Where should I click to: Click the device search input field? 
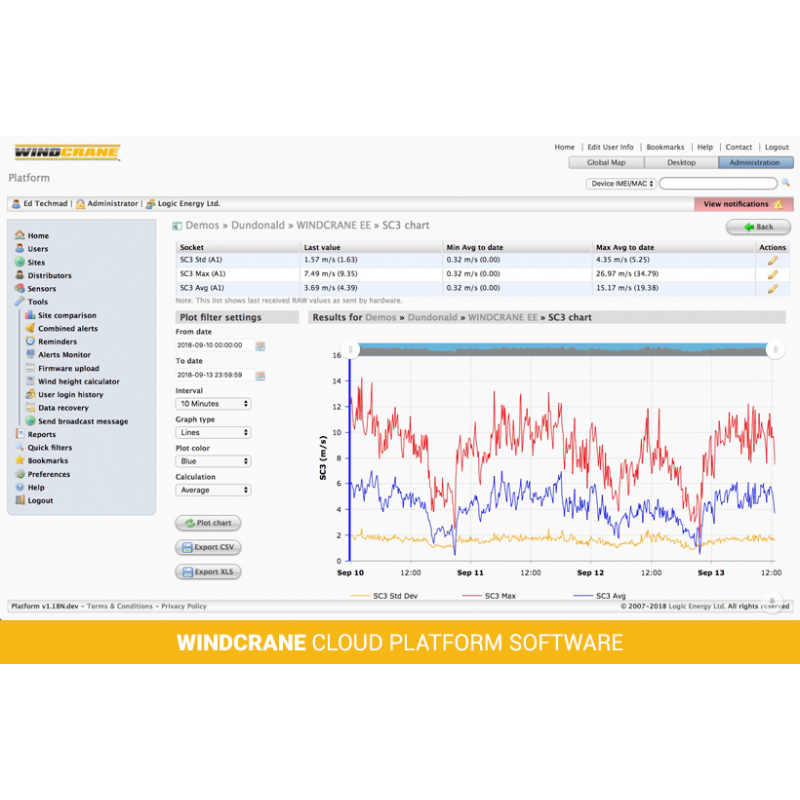[718, 184]
